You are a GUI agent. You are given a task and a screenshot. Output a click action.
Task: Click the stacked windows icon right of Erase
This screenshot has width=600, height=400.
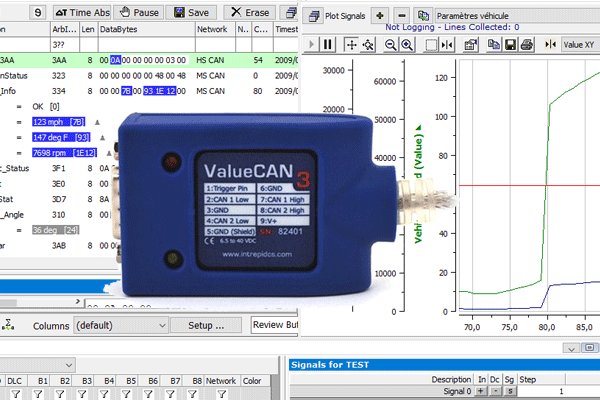[291, 13]
